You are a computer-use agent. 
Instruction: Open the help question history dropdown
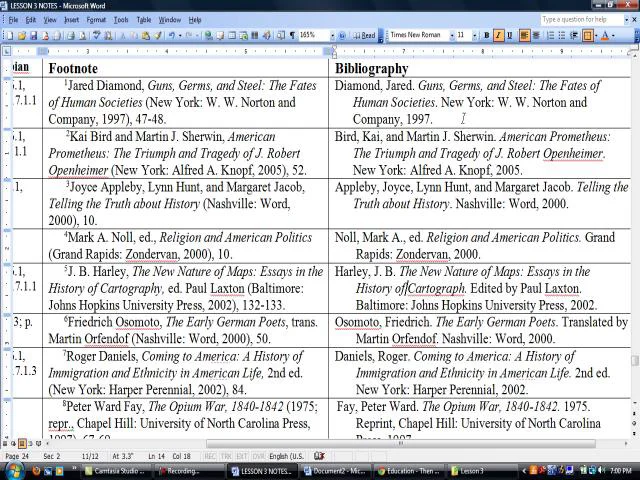click(x=626, y=20)
